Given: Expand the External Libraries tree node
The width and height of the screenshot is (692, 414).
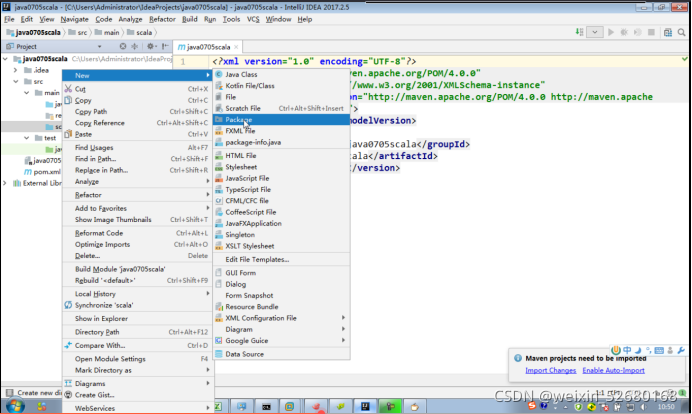Looking at the screenshot, I should pos(5,183).
